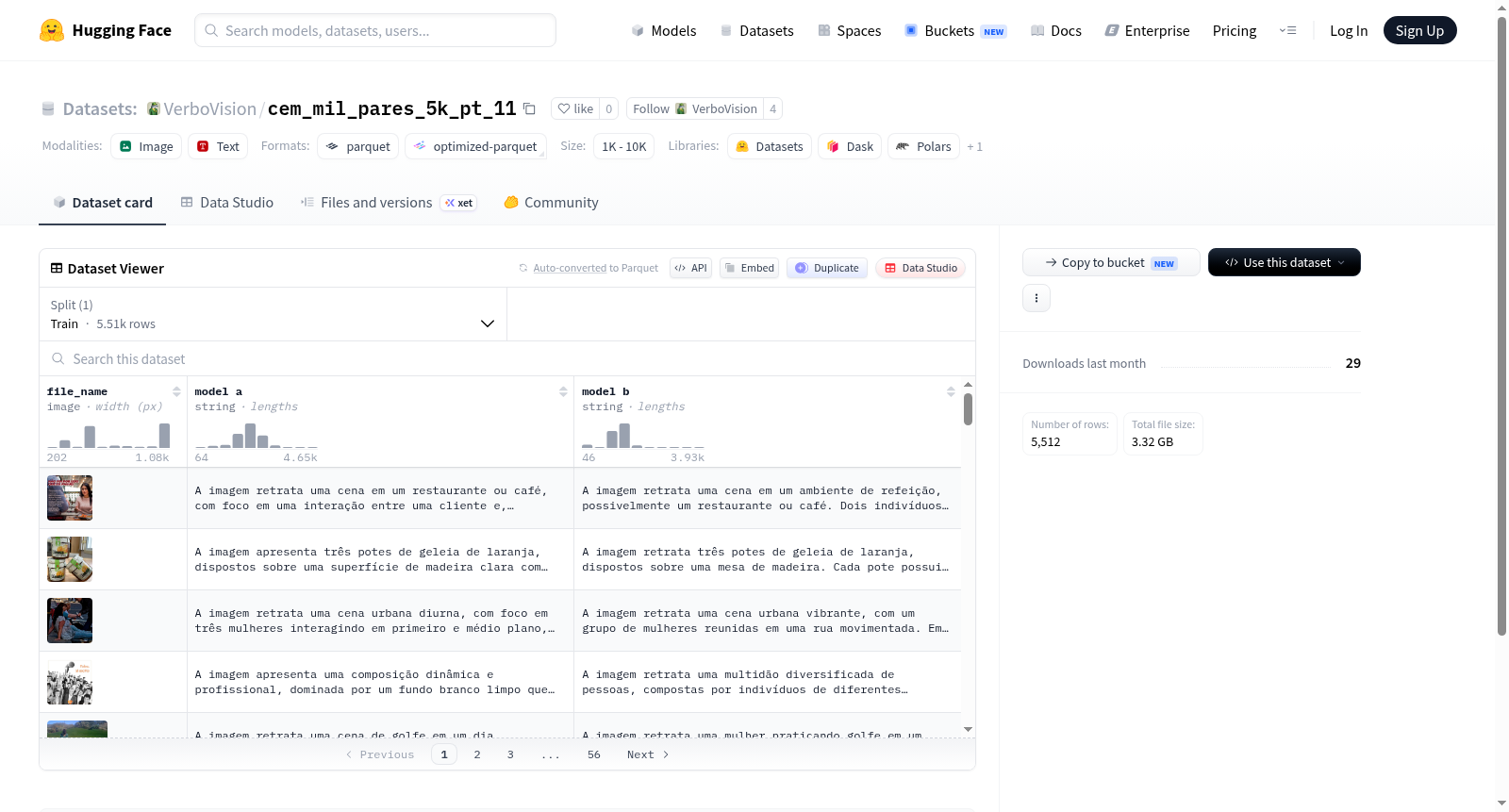
Task: Go to Datasets in top navigation
Action: (x=756, y=30)
